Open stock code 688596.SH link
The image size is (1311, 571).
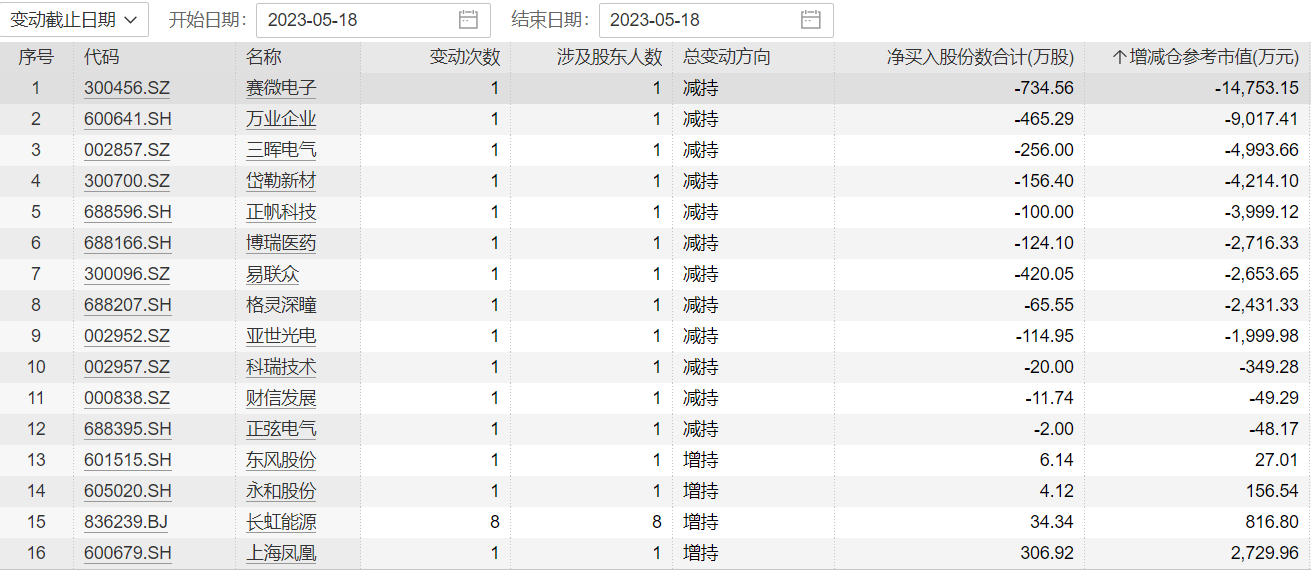tap(128, 212)
